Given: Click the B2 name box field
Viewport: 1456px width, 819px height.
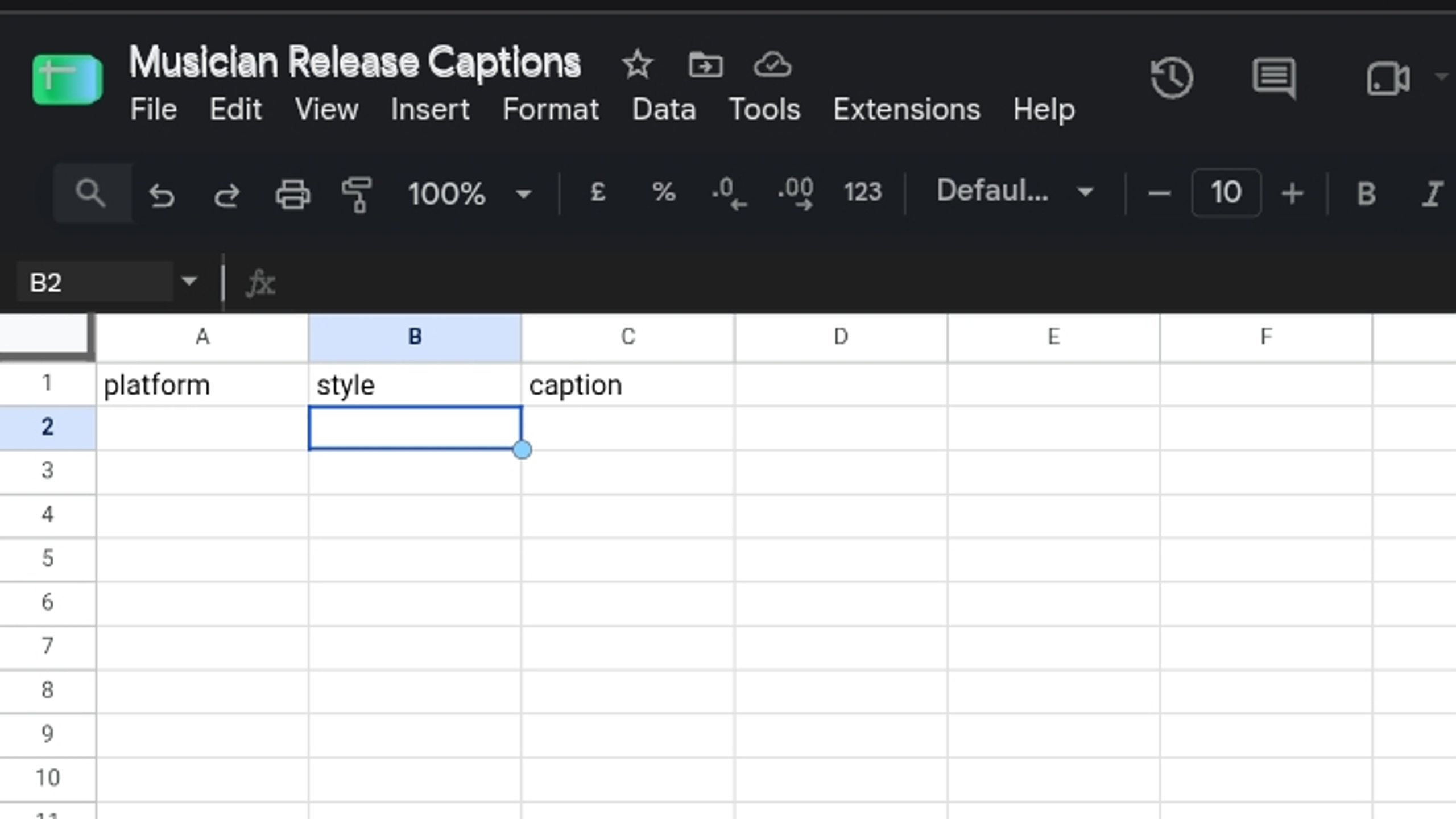Looking at the screenshot, I should pyautogui.click(x=94, y=282).
